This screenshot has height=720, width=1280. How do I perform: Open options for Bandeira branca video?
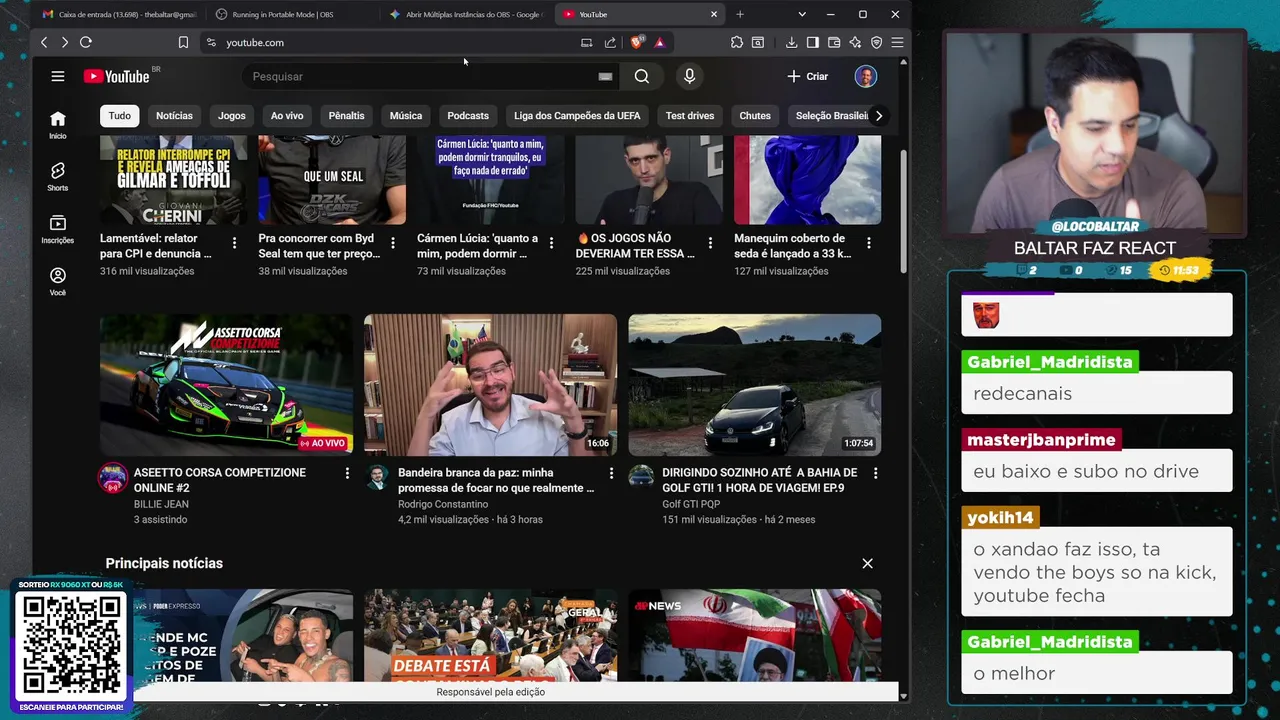point(611,473)
